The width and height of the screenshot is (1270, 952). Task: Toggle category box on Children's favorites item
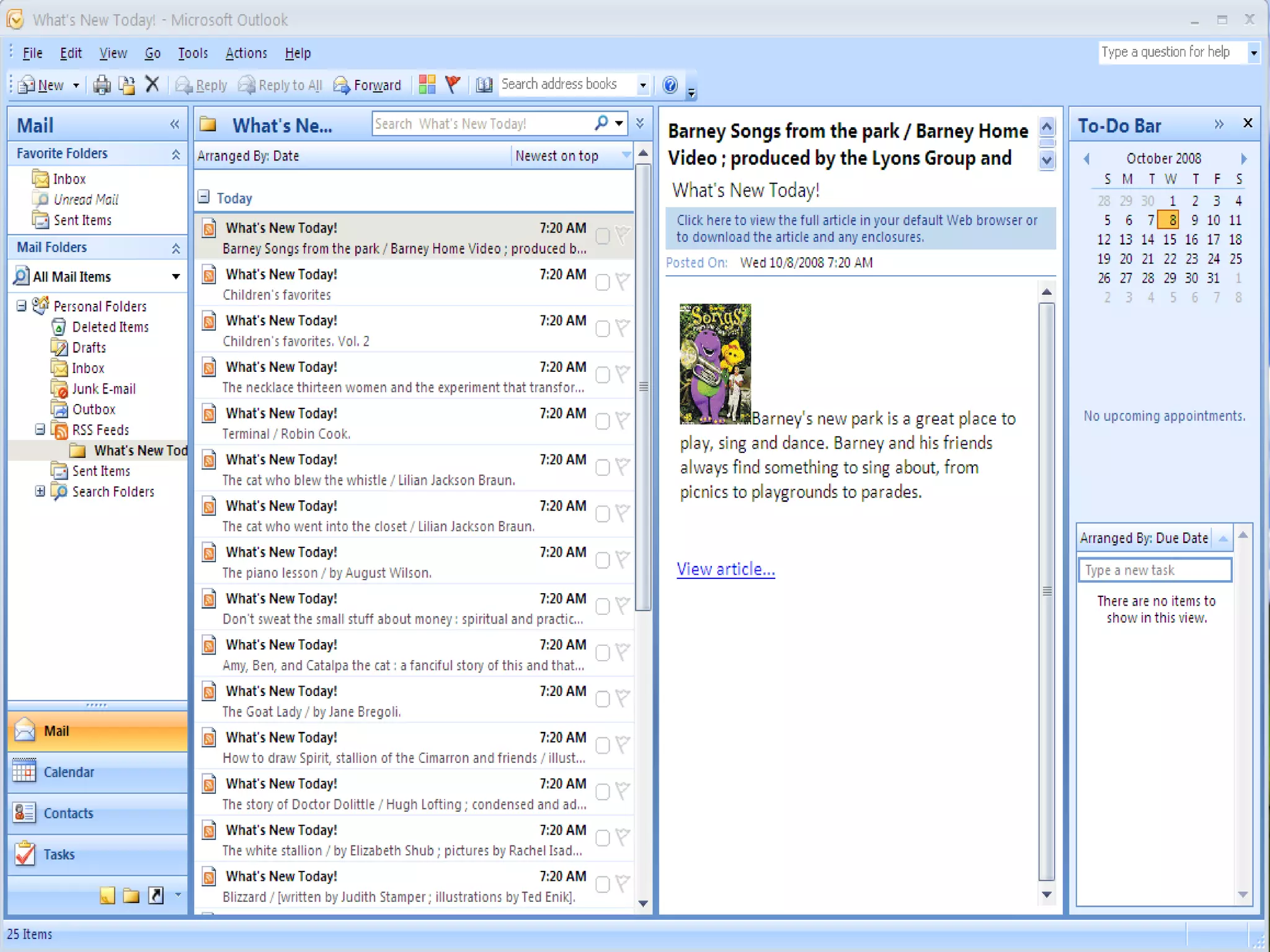(x=602, y=283)
